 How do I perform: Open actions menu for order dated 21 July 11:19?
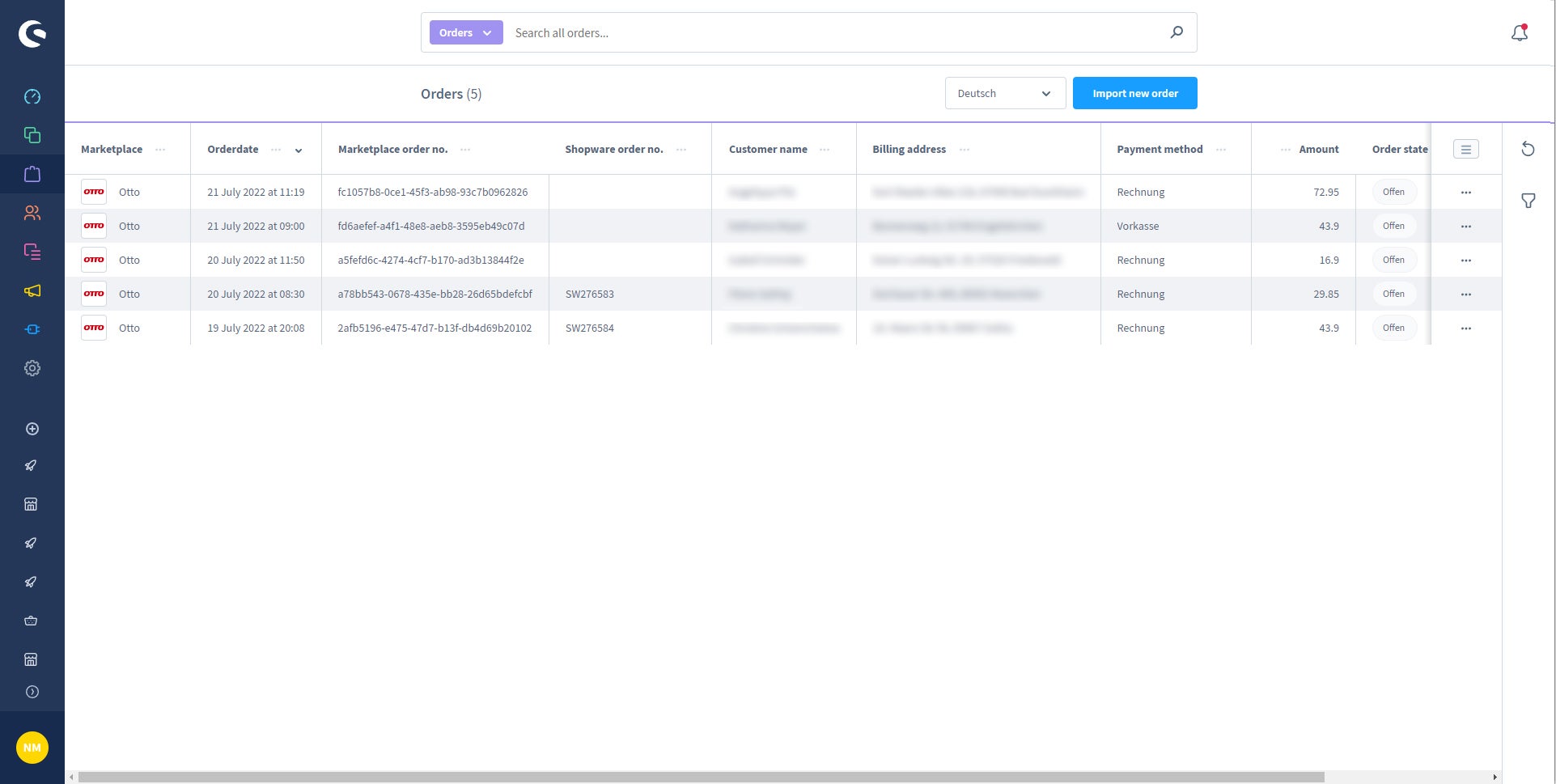point(1465,193)
